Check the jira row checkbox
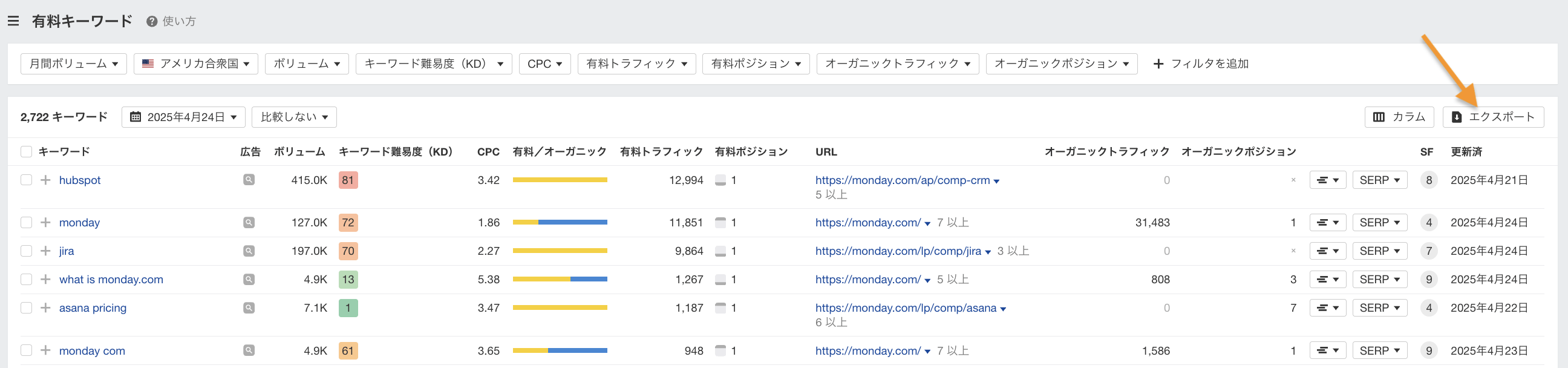This screenshot has width=1568, height=368. [x=26, y=251]
